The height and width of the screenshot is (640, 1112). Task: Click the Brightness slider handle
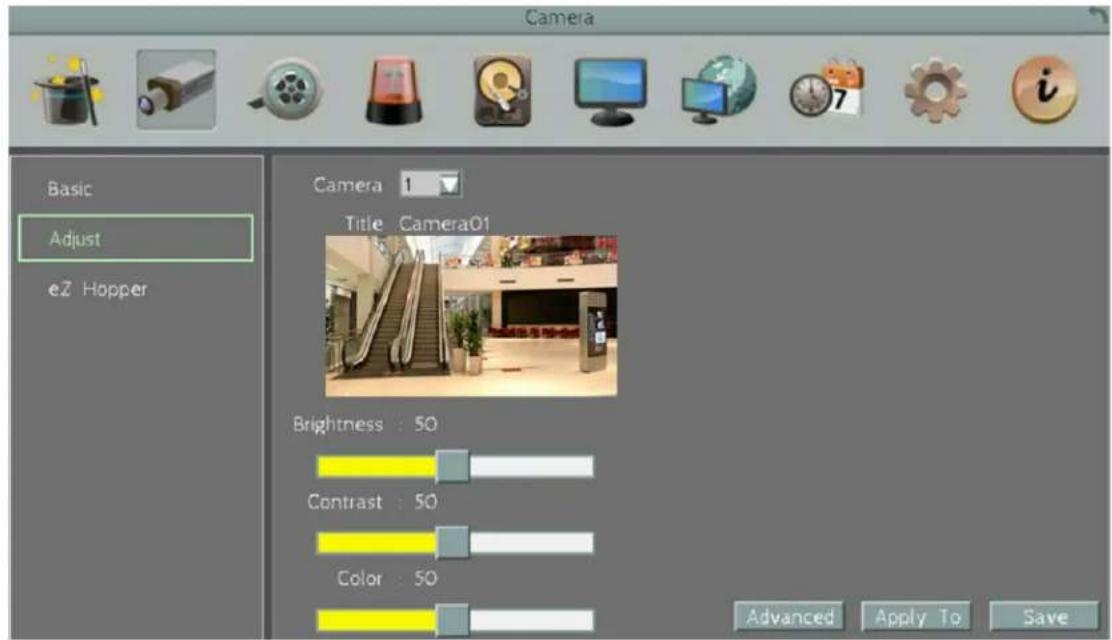[x=452, y=466]
